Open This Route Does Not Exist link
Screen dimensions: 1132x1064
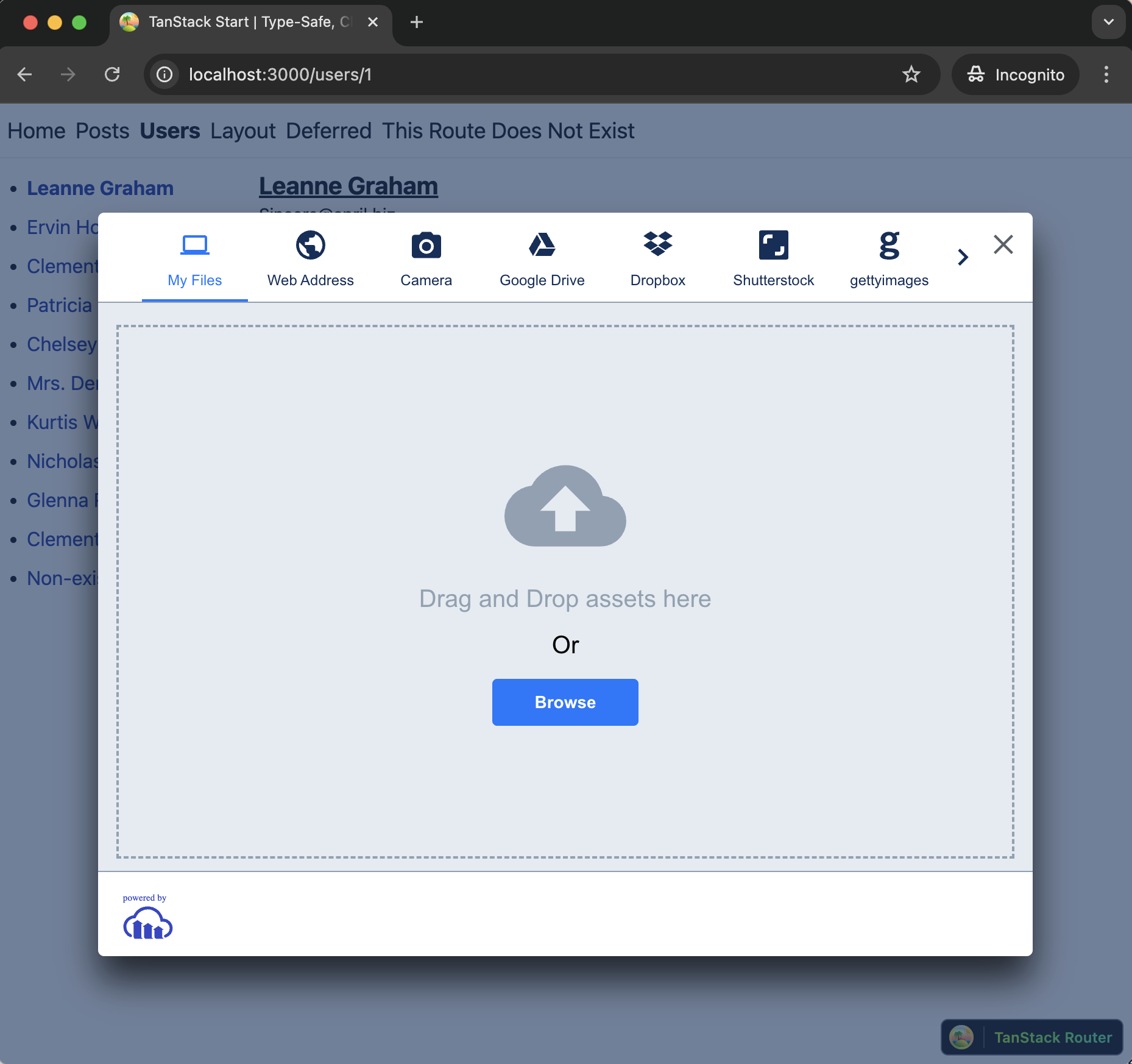508,131
